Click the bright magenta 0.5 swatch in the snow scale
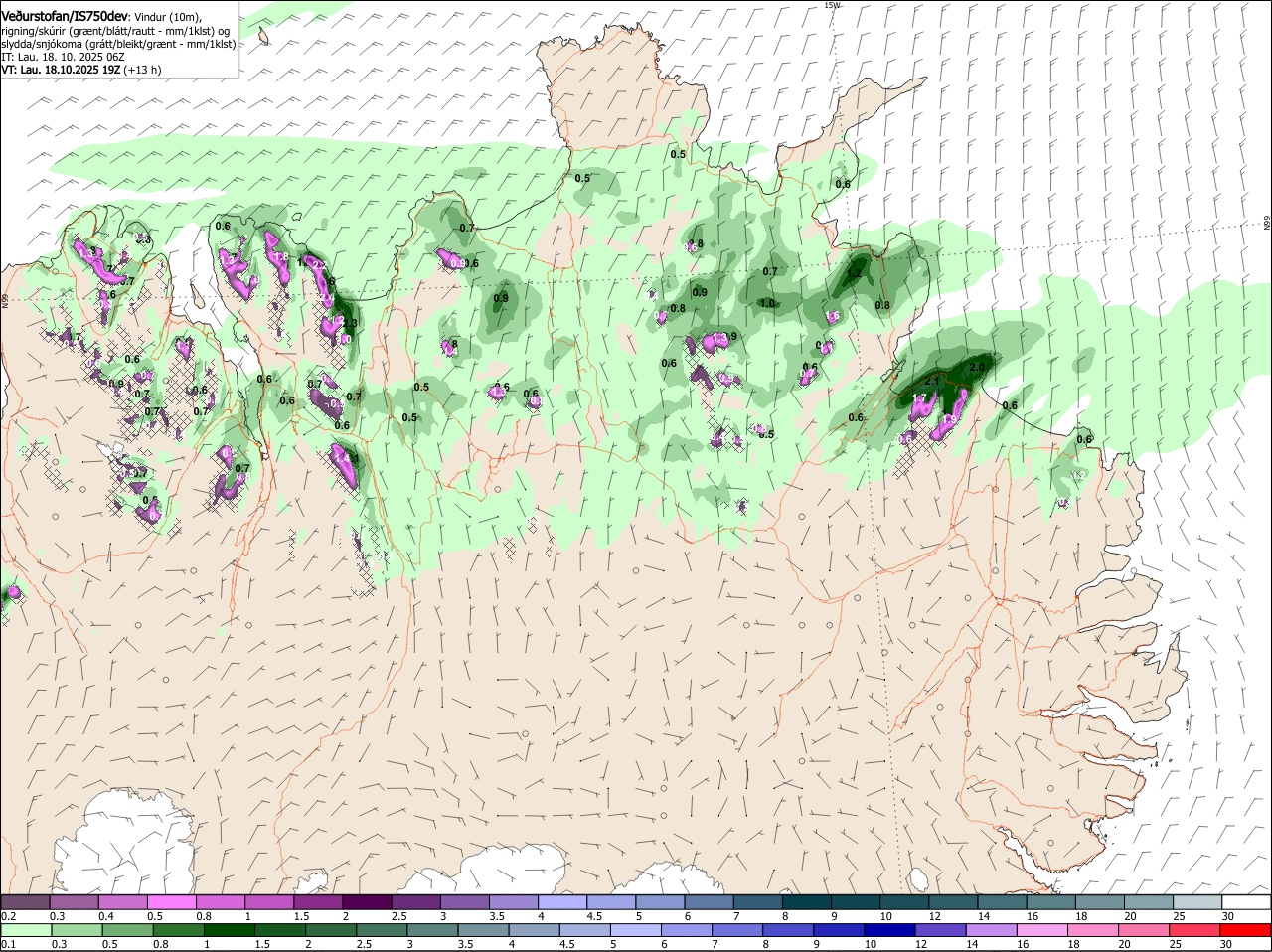 (x=172, y=902)
